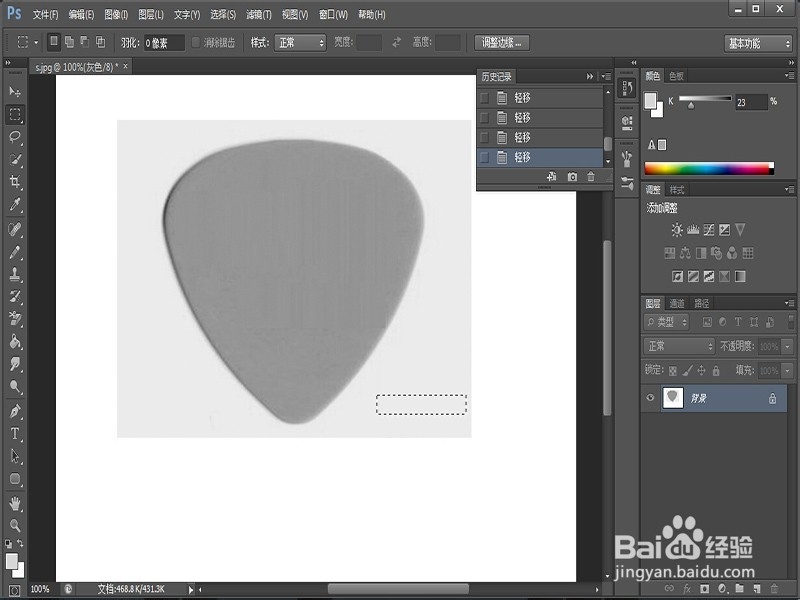
Task: Close the s.jpg document tab
Action: [x=126, y=66]
